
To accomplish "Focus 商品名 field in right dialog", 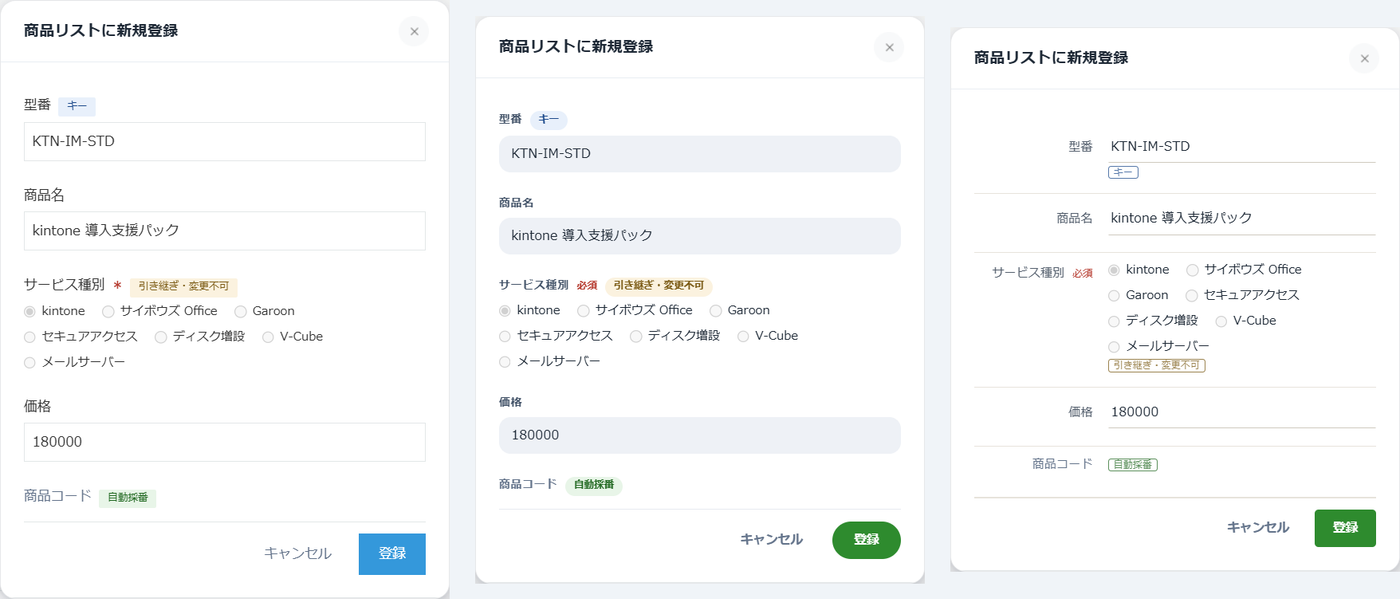I will [x=1242, y=218].
